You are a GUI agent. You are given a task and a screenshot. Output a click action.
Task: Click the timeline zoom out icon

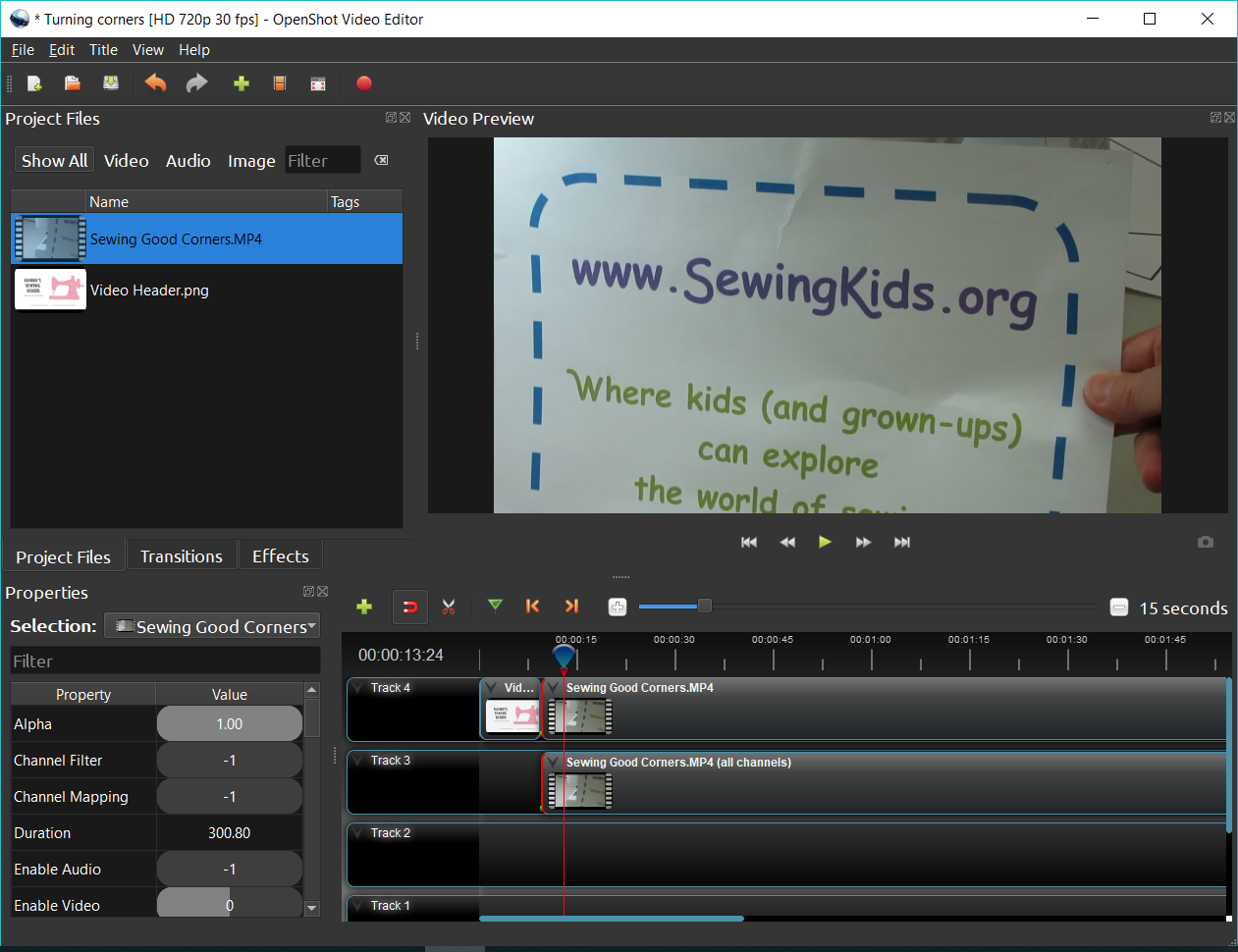point(1118,608)
